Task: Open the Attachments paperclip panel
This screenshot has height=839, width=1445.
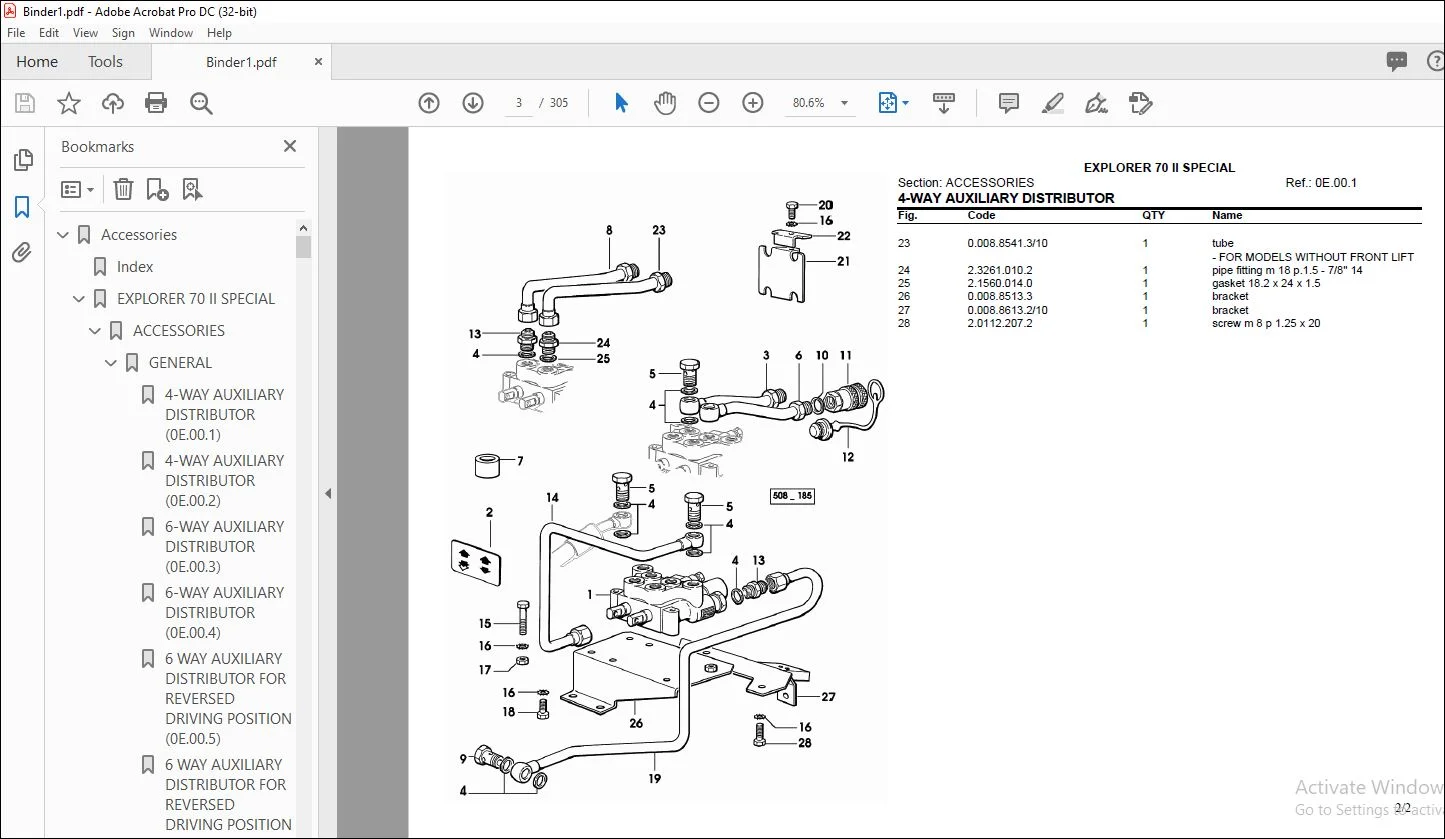Action: coord(22,253)
